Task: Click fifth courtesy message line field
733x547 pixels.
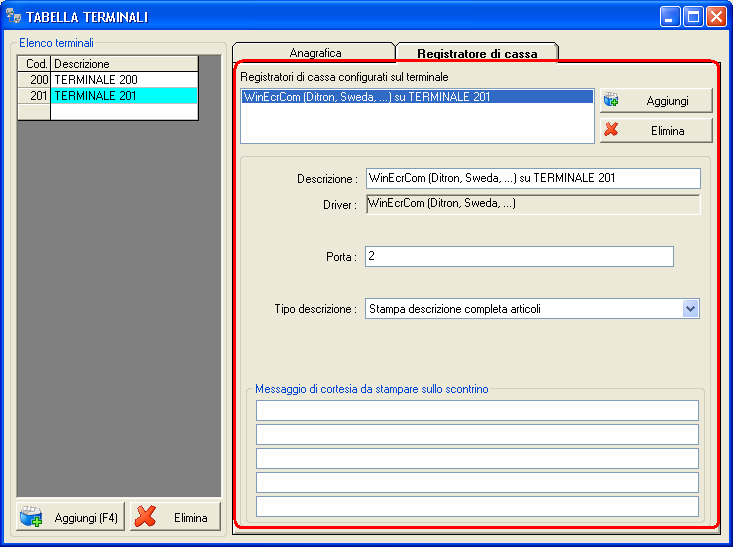Action: 477,507
